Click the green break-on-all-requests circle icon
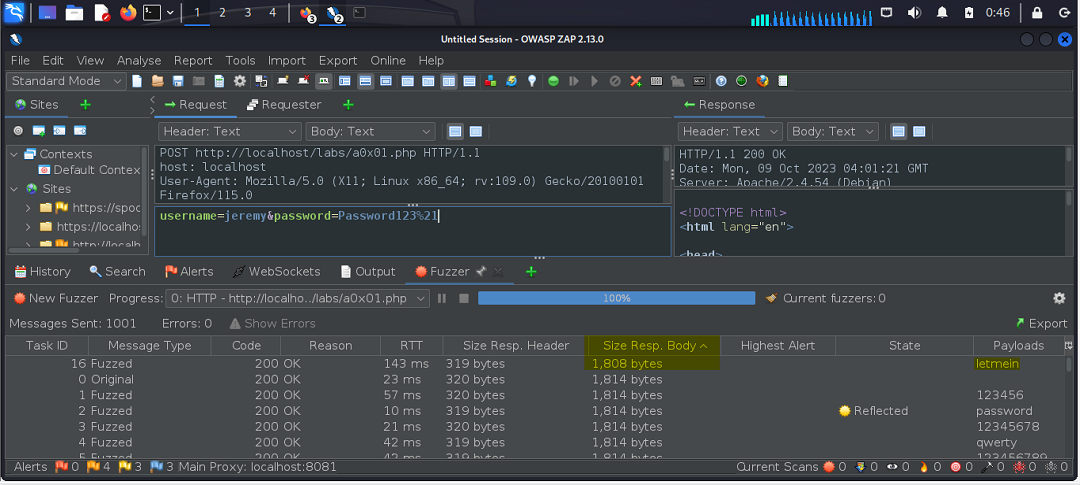 (x=553, y=81)
